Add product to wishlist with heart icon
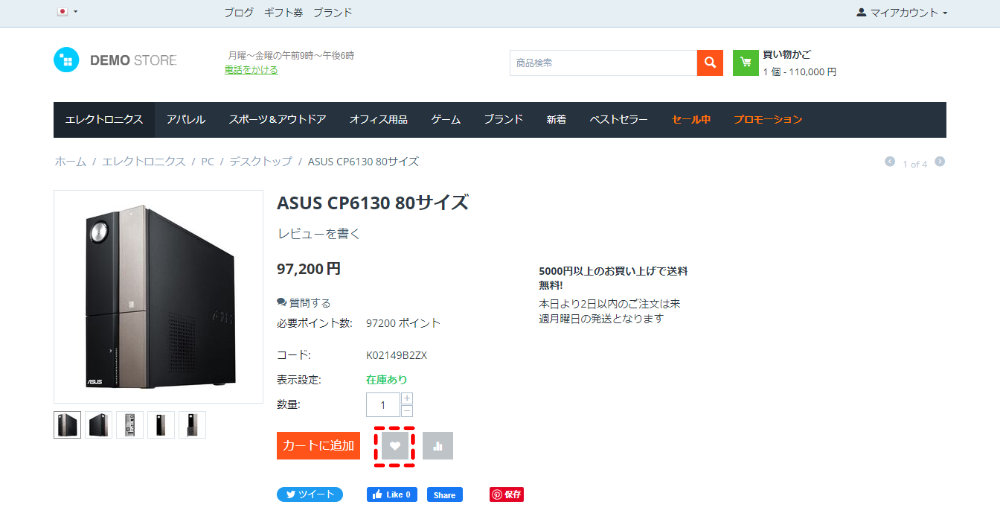The width and height of the screenshot is (1000, 528). [395, 446]
